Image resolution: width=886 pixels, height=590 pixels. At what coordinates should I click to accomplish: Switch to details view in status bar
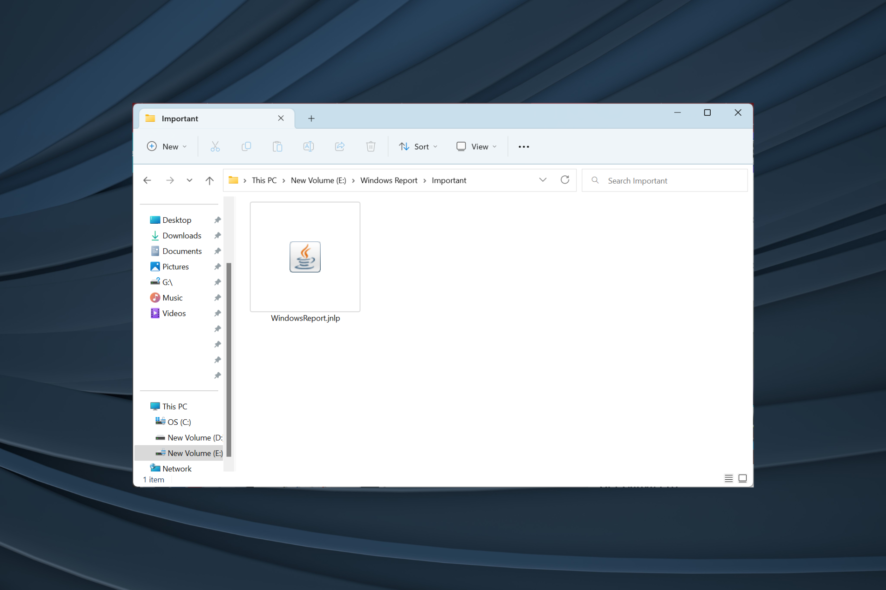[729, 478]
